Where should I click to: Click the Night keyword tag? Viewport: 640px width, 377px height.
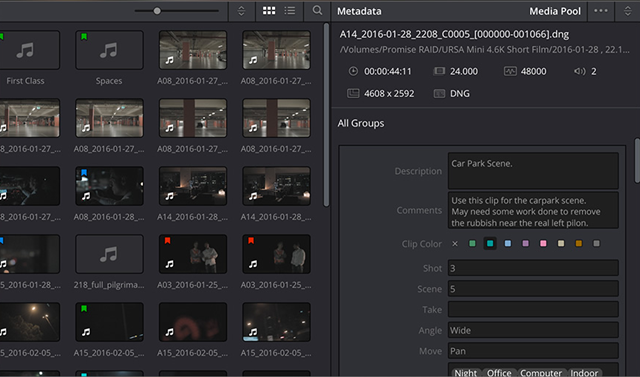[x=465, y=373]
